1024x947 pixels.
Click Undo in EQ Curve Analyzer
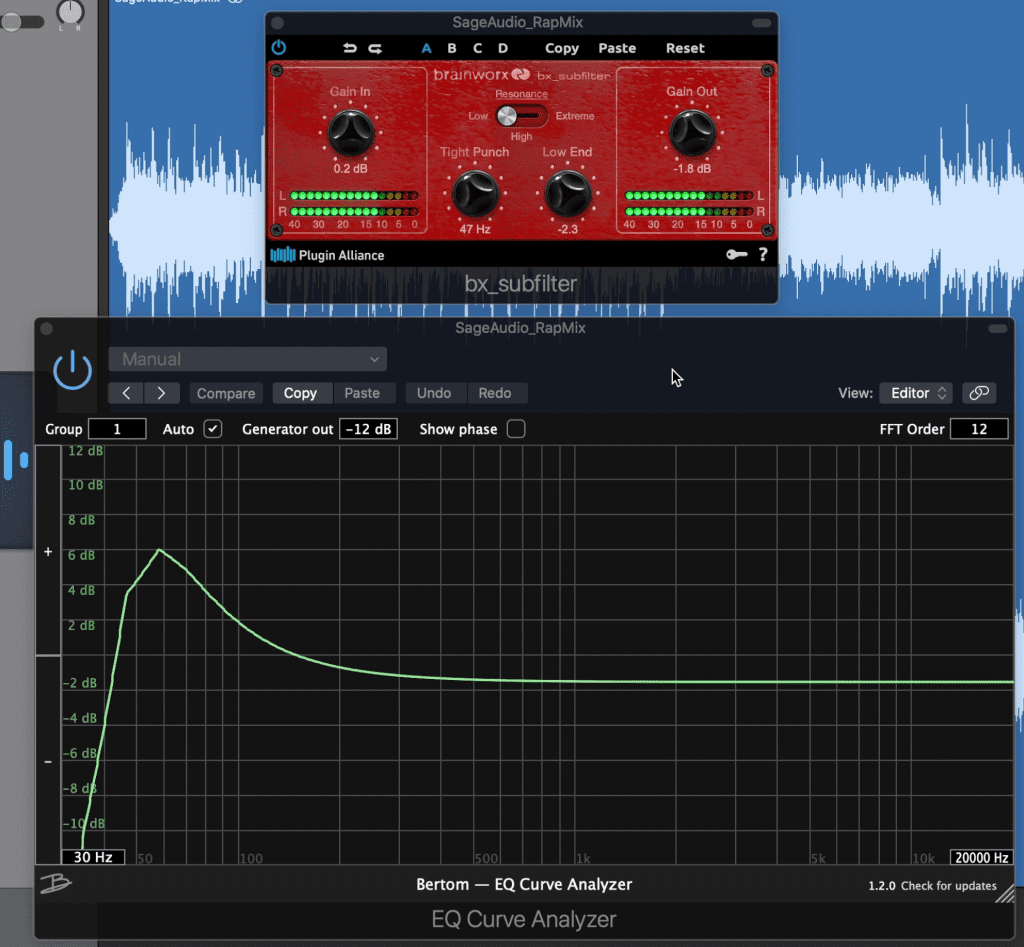(434, 393)
